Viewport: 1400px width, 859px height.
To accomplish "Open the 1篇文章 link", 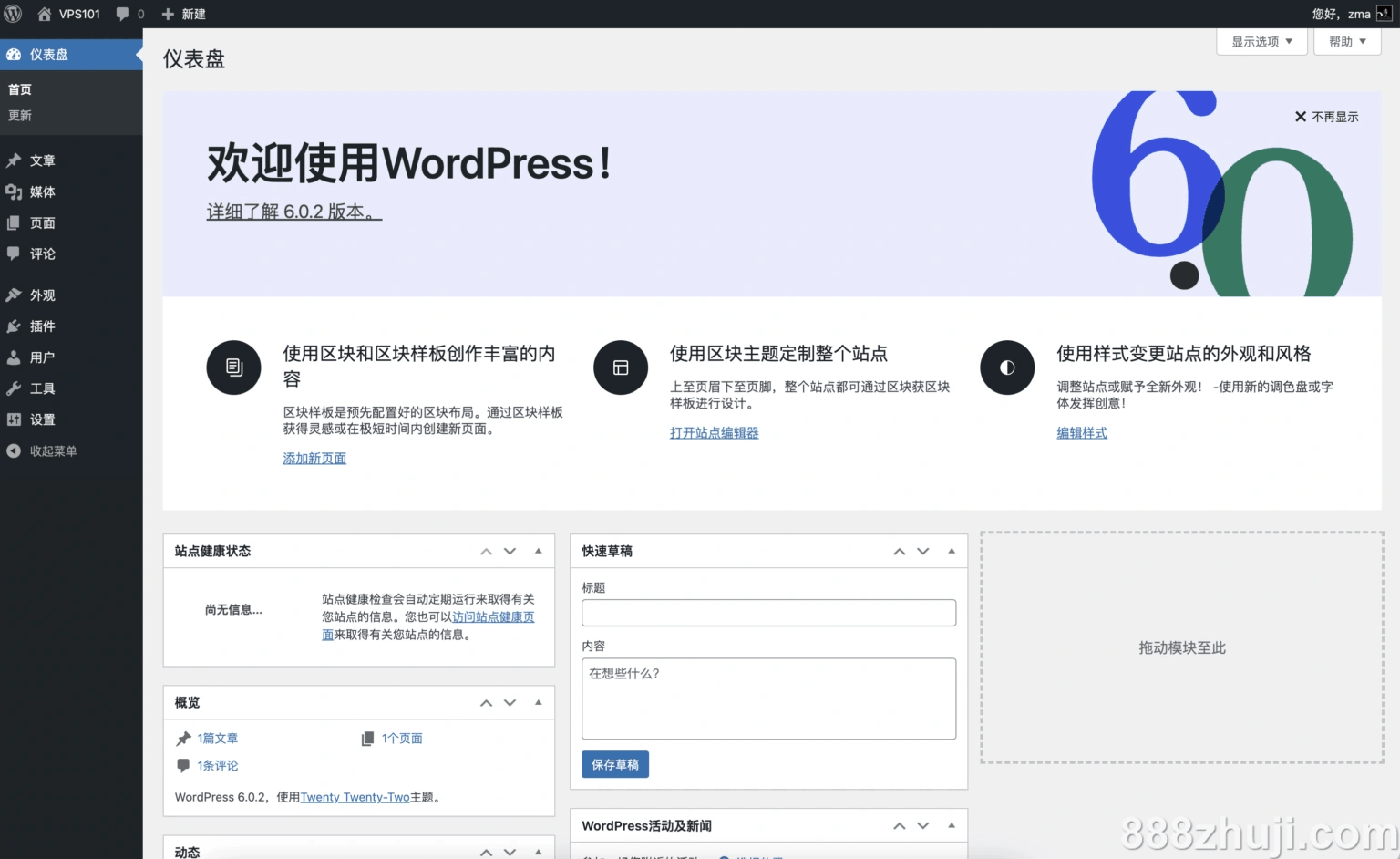I will (218, 739).
